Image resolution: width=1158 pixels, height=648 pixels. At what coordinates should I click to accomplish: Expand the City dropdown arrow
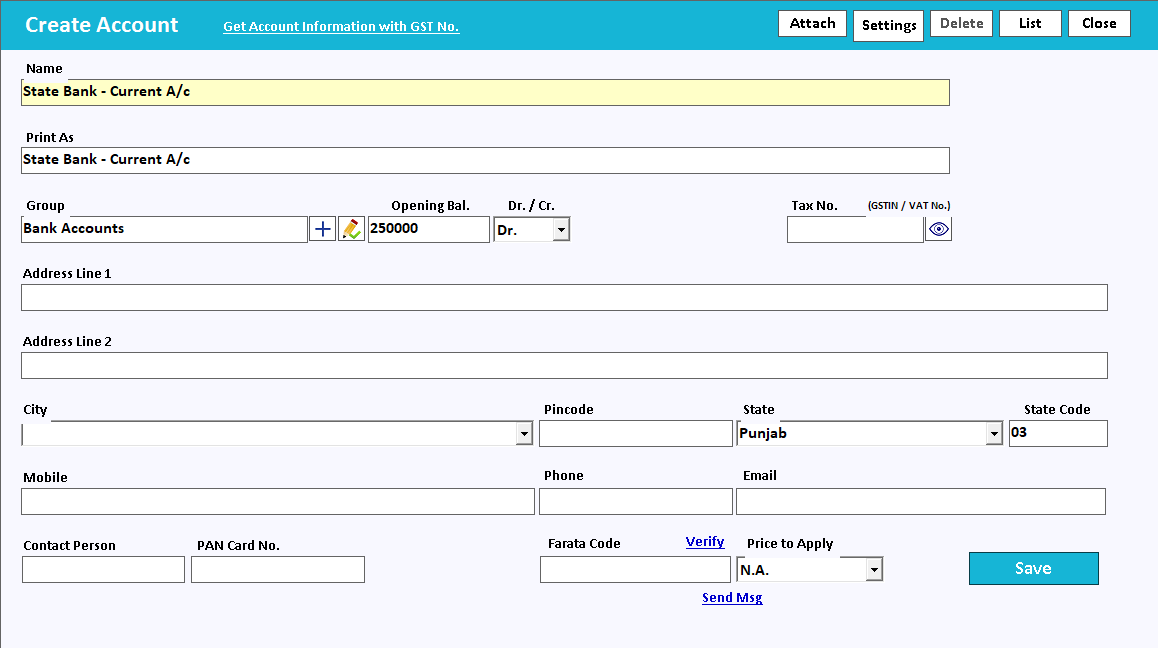(524, 433)
